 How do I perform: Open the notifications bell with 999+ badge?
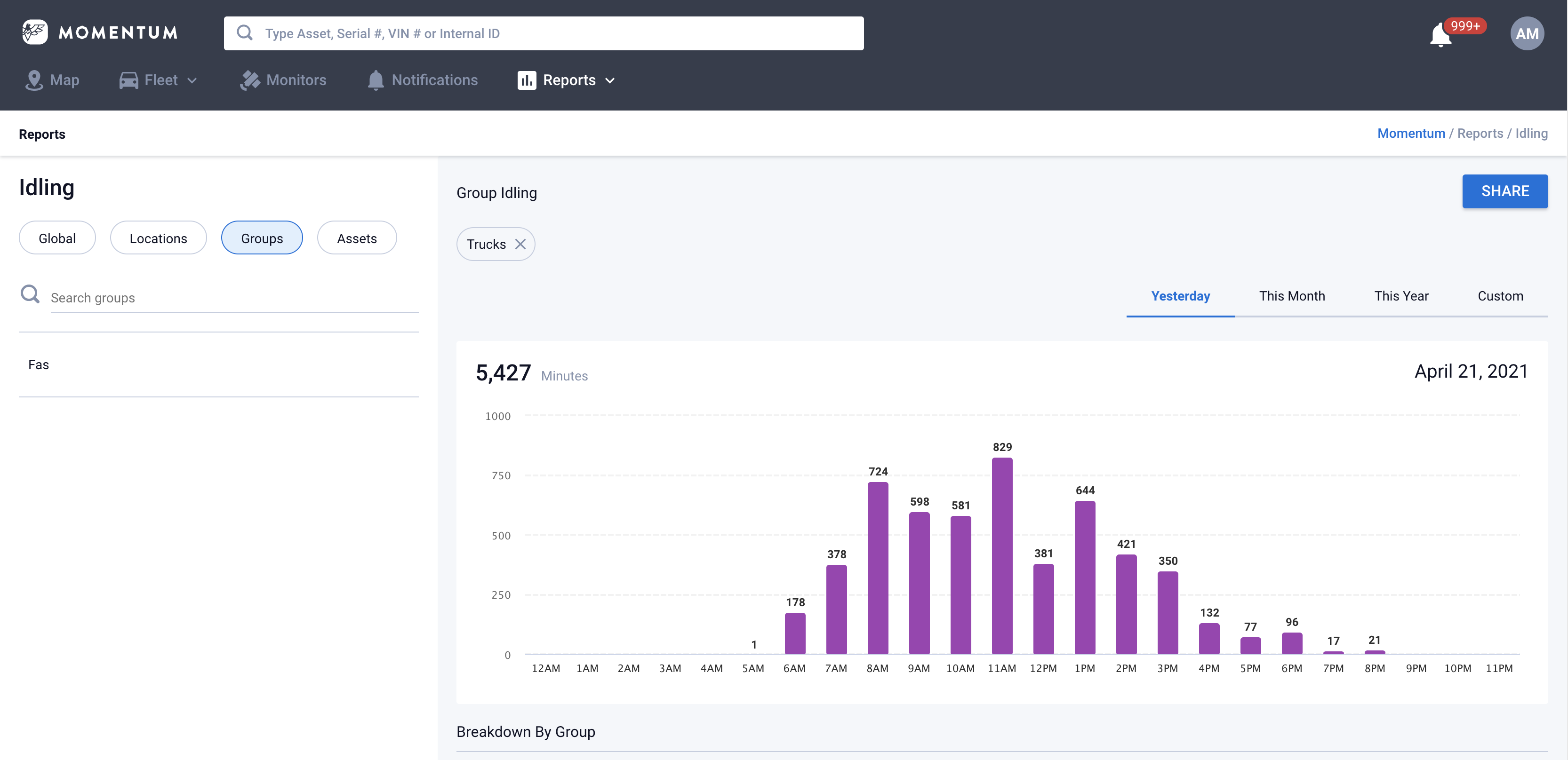tap(1440, 35)
